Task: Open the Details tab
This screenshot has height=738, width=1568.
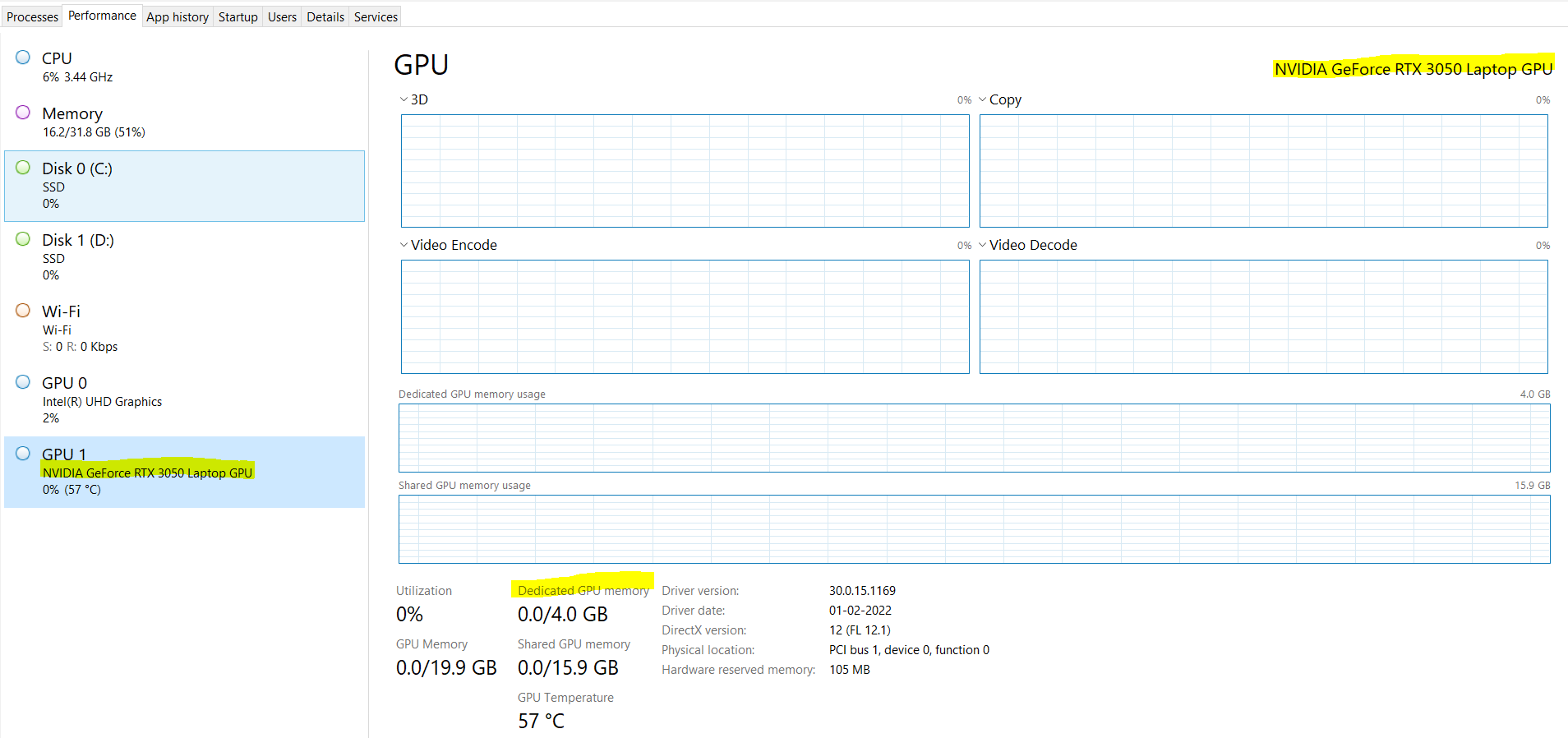Action: point(325,16)
